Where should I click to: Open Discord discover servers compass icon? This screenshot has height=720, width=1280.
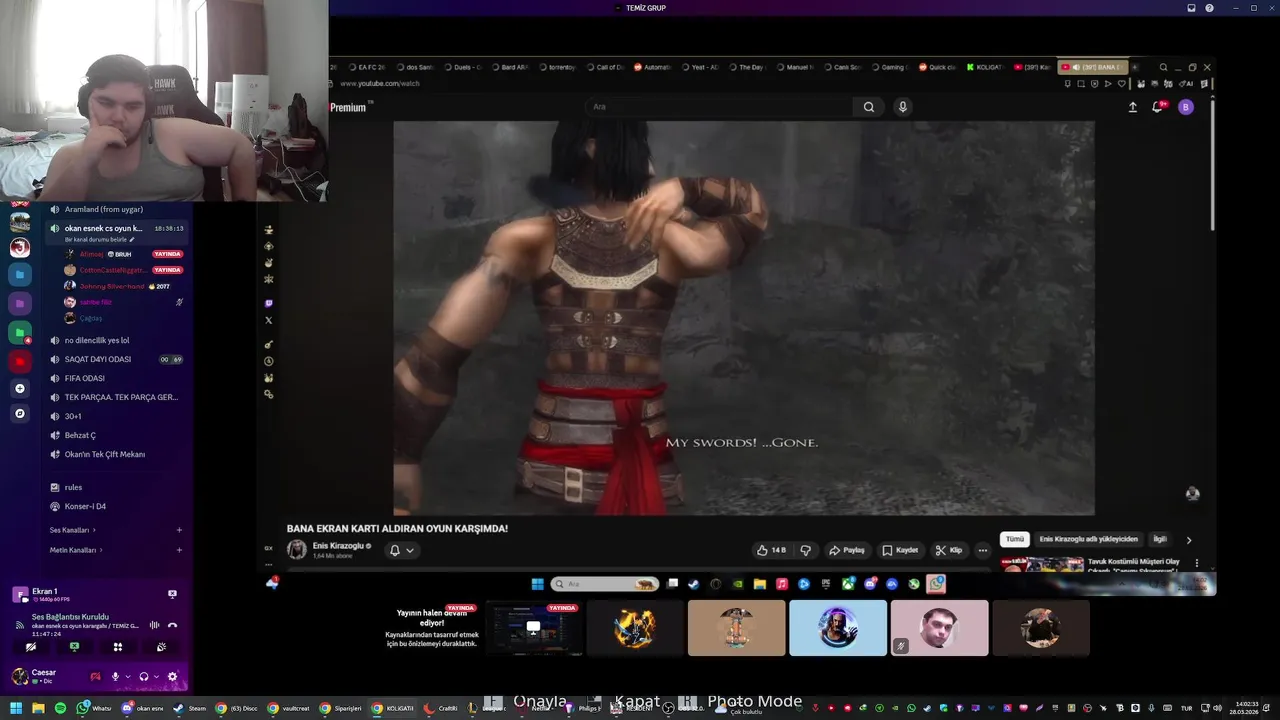pos(20,413)
